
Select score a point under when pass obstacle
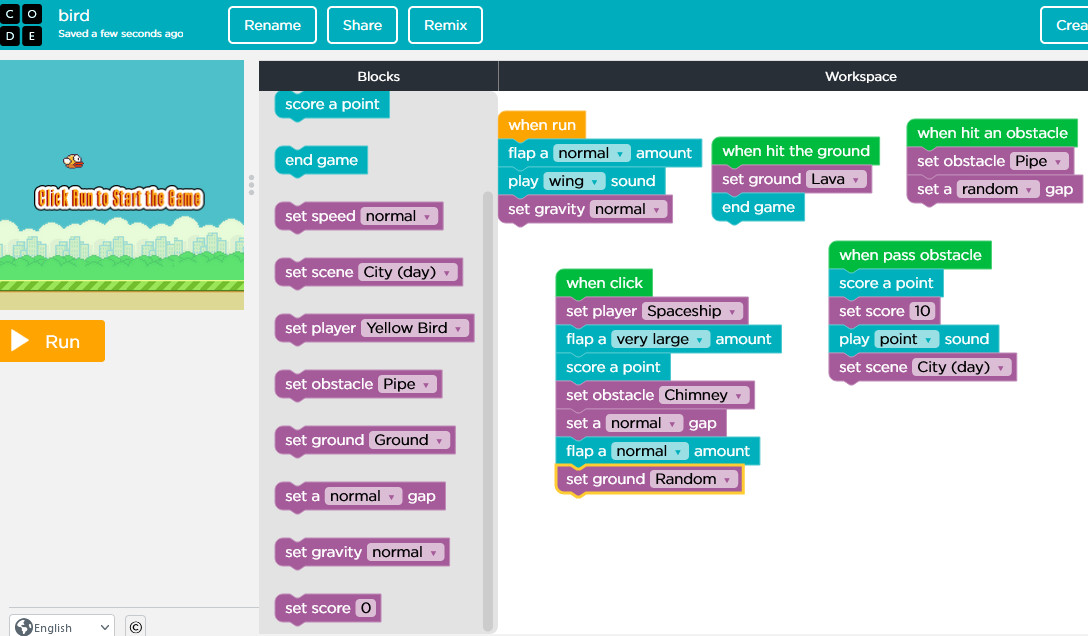point(886,283)
